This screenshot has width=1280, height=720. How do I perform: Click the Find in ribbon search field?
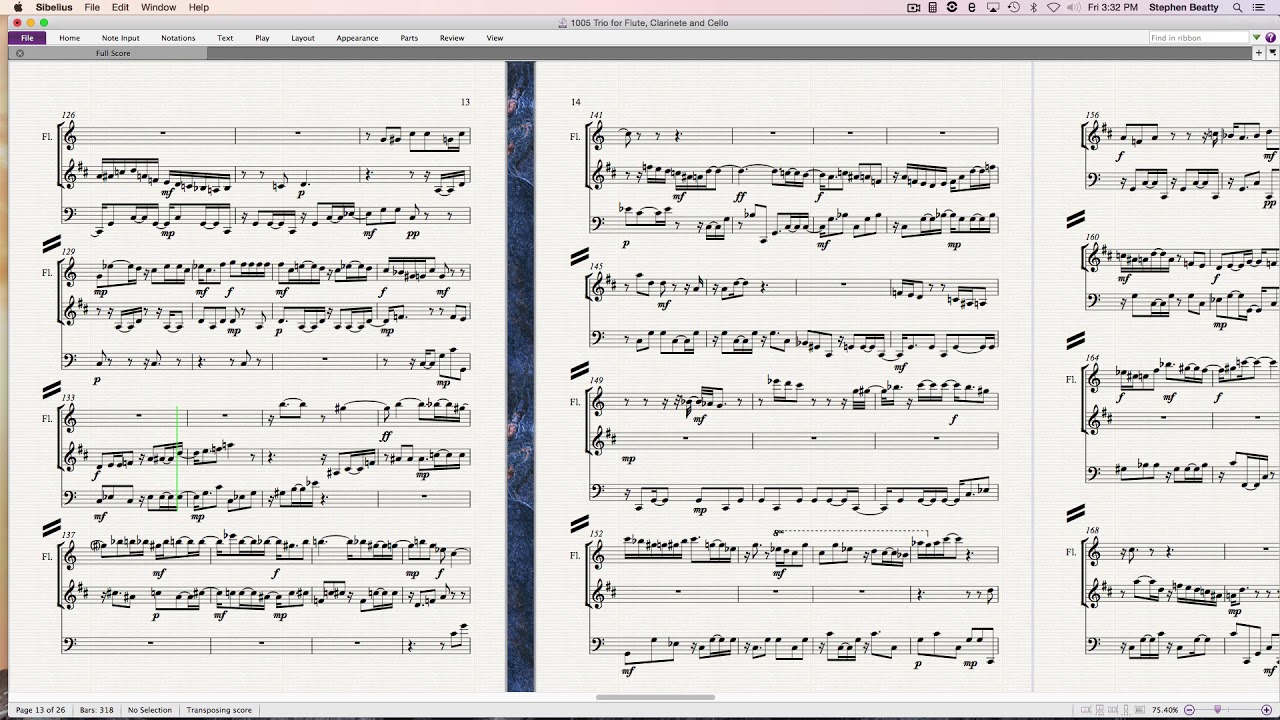tap(1198, 38)
